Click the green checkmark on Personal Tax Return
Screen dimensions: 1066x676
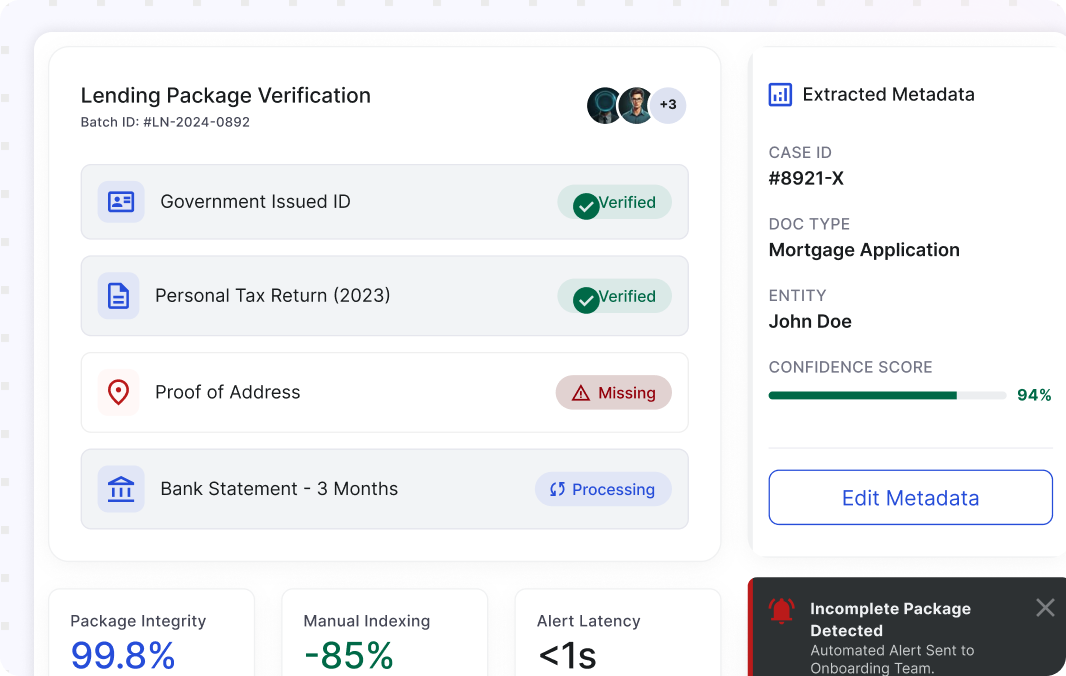(585, 300)
